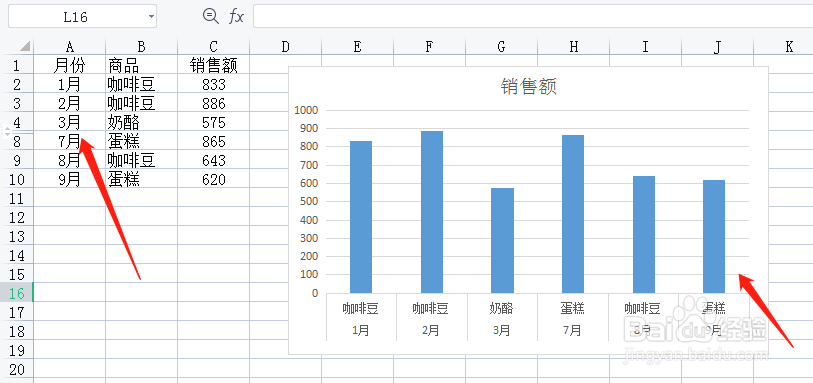Viewport: 813px width, 383px height.
Task: Click the chart bar for 7月 蛋糕
Action: [573, 214]
